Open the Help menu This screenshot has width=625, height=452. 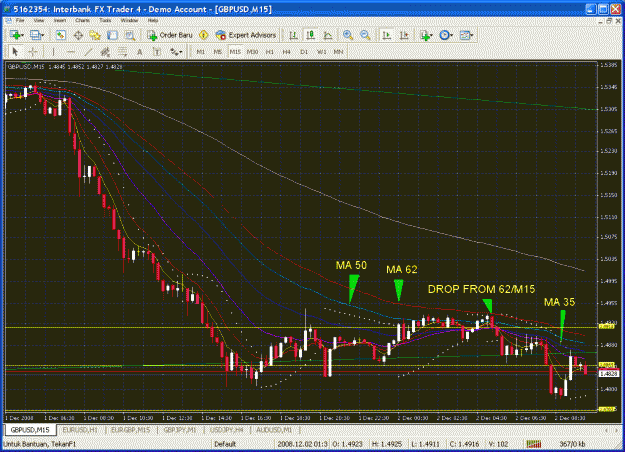[153, 20]
